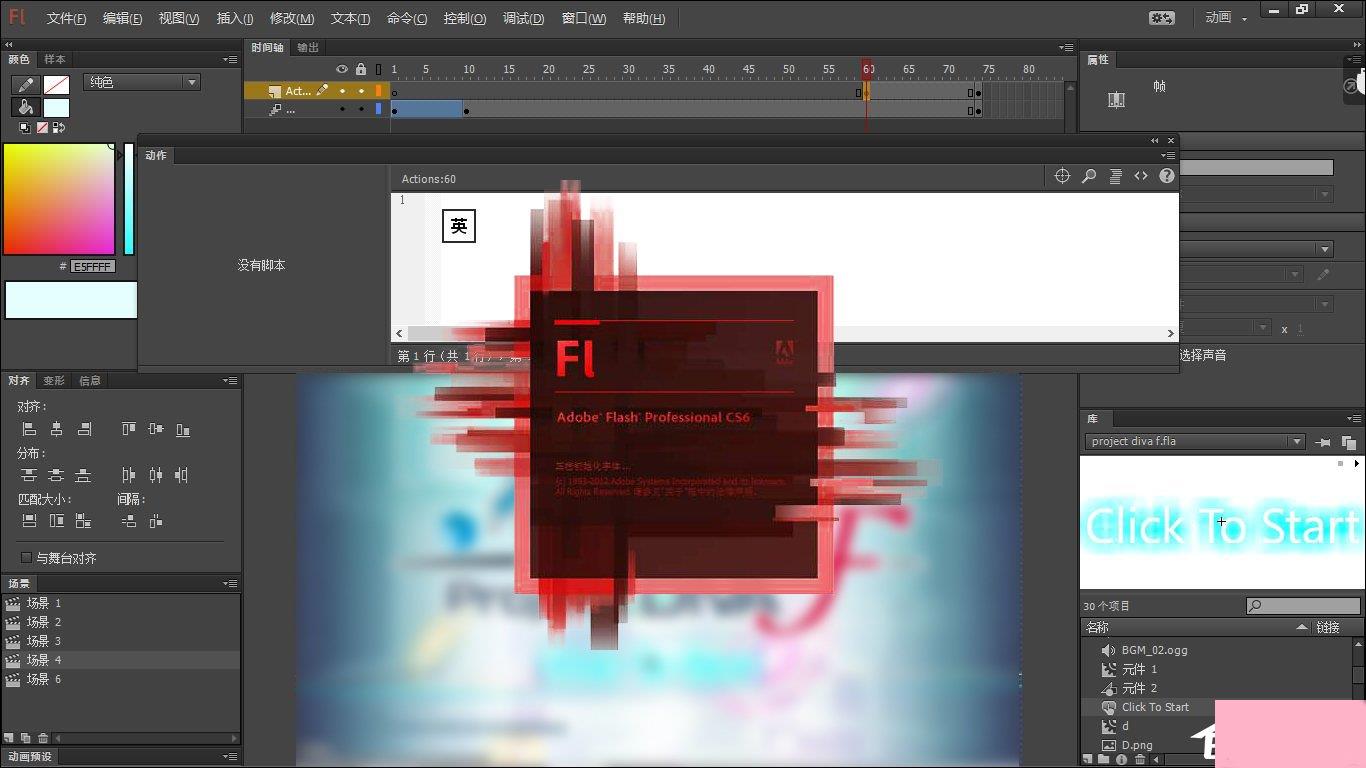
Task: Open the 文件(F) menu
Action: 66,18
